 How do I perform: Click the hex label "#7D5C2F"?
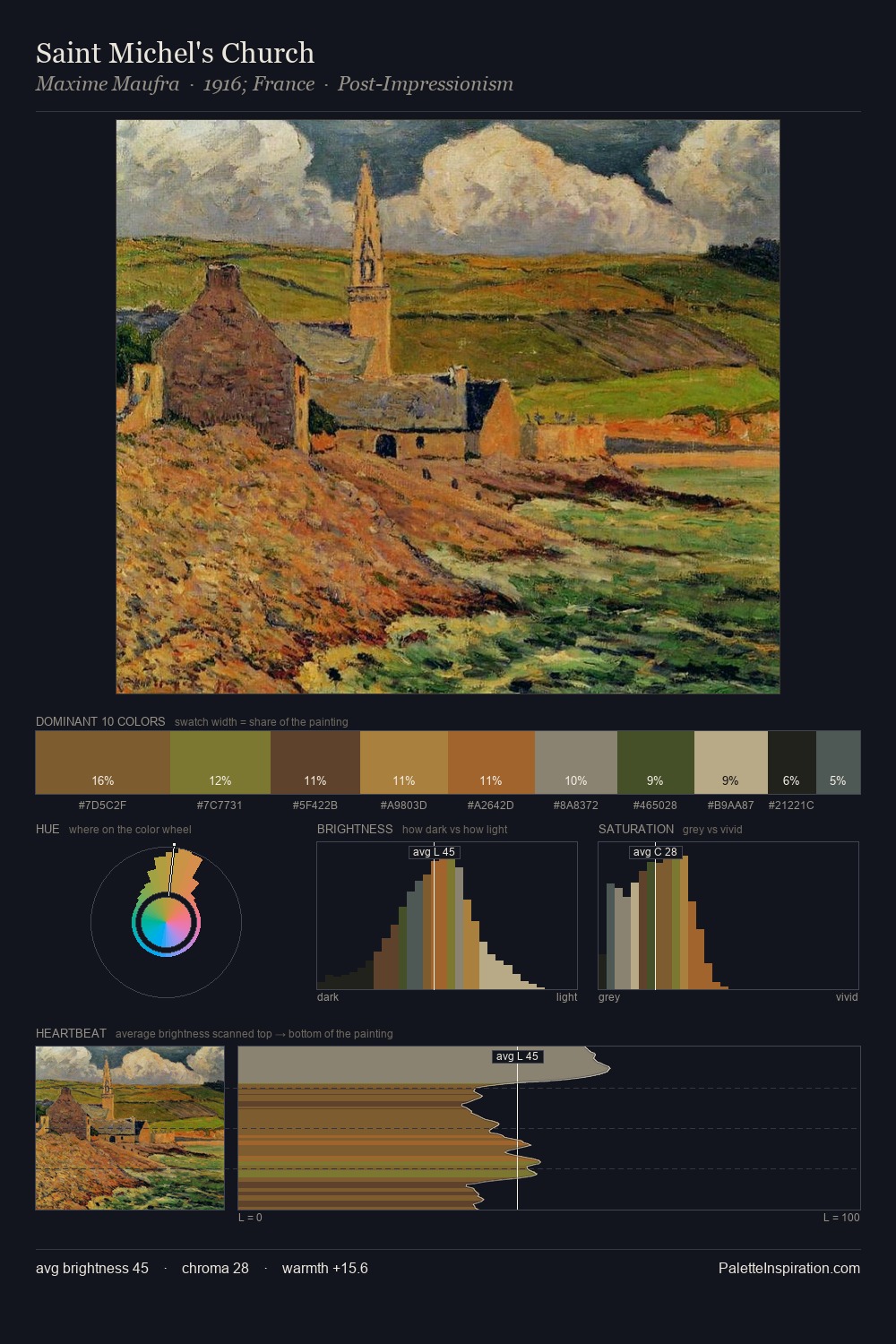(102, 806)
